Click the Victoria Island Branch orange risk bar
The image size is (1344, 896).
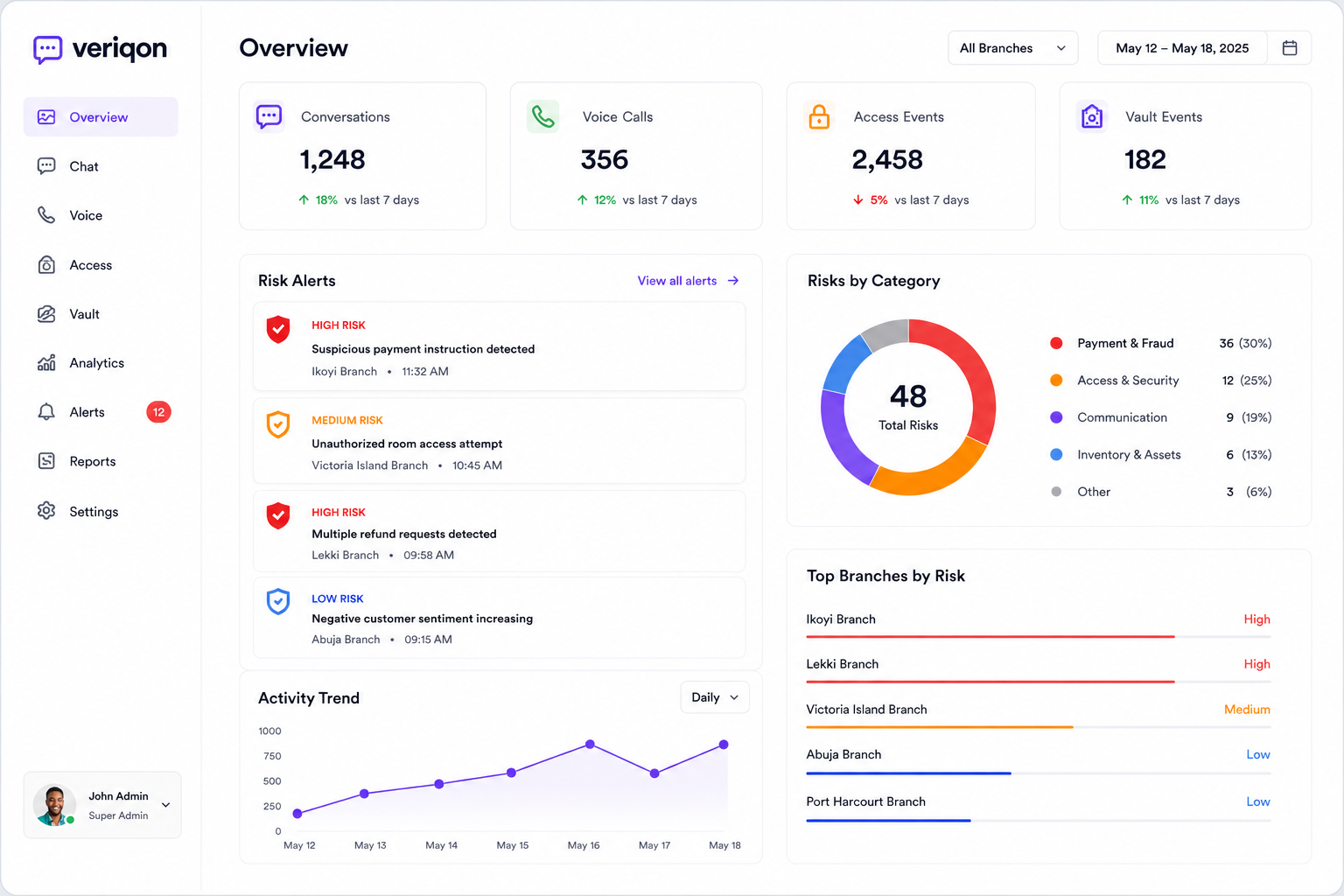[x=940, y=727]
